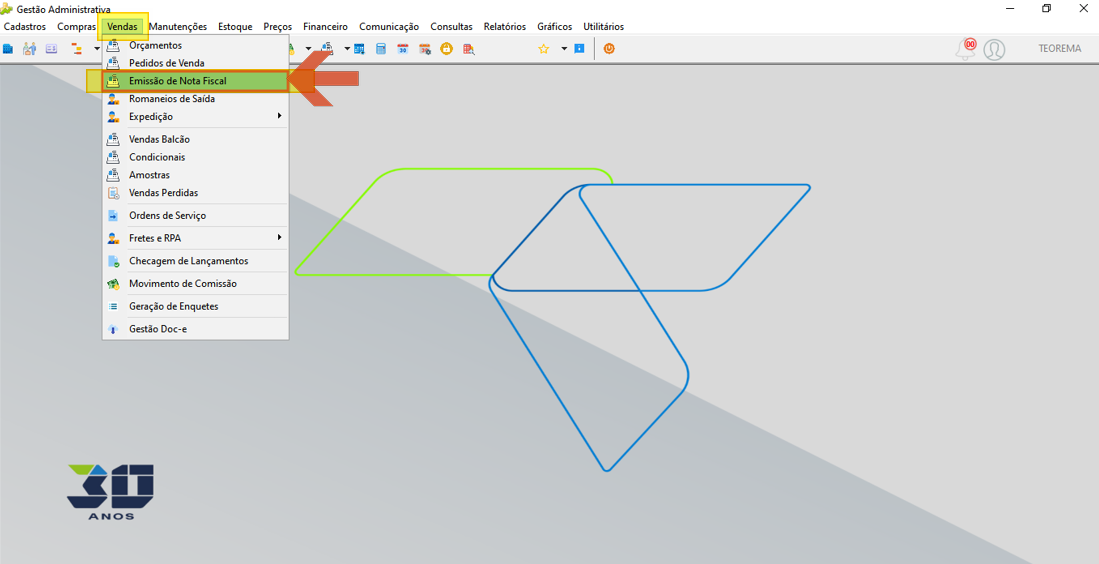Click the blue book icon next to star
This screenshot has width=1099, height=564.
(x=579, y=49)
